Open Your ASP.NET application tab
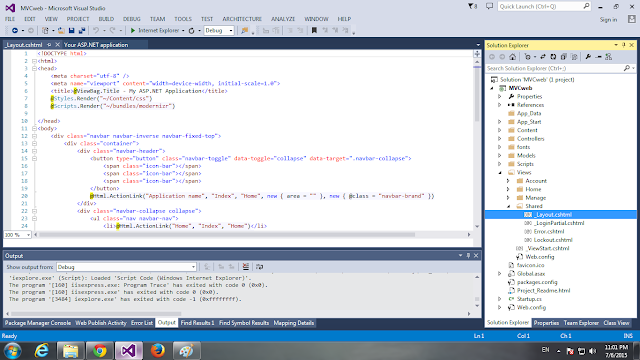This screenshot has height=360, width=640. click(96, 45)
